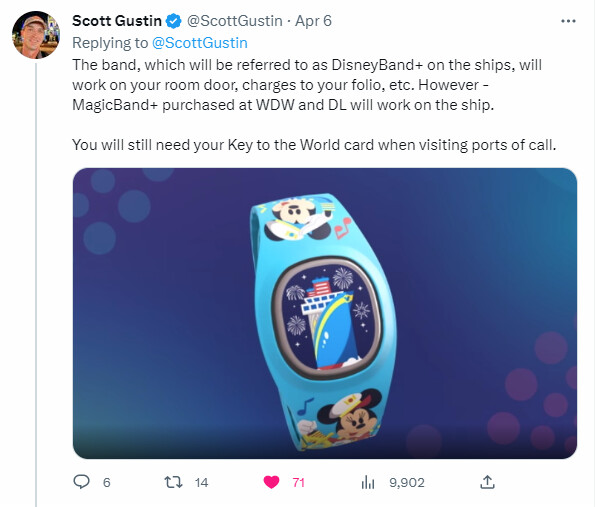The image size is (595, 507).
Task: Follow the Replying to @ScottGustin mention
Action: (200, 43)
